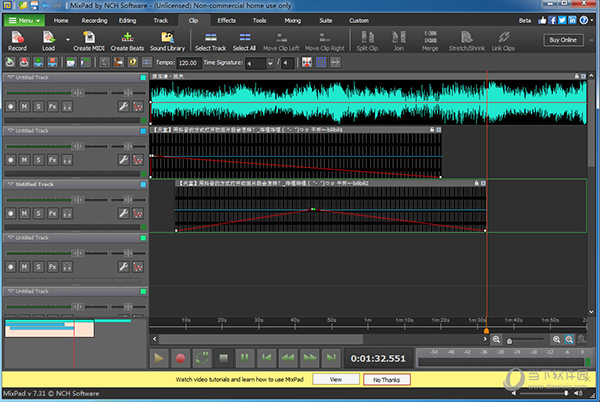The width and height of the screenshot is (600, 402).
Task: Open the Time Signature numerator dropdown
Action: tap(270, 63)
